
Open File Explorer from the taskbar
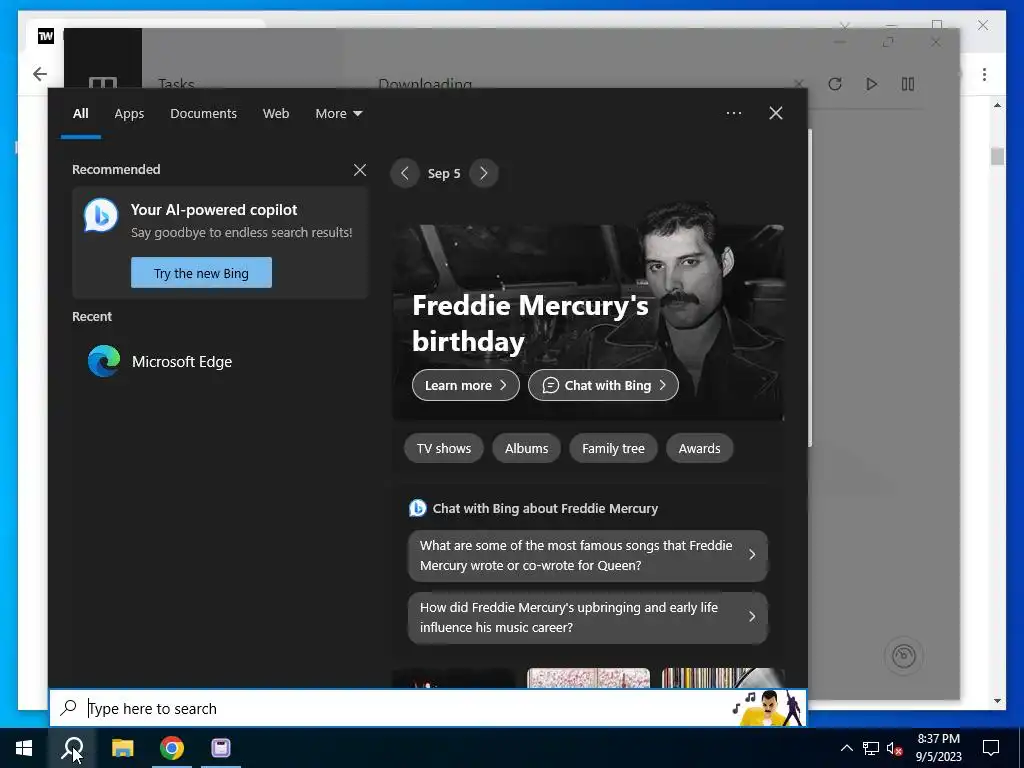(122, 748)
